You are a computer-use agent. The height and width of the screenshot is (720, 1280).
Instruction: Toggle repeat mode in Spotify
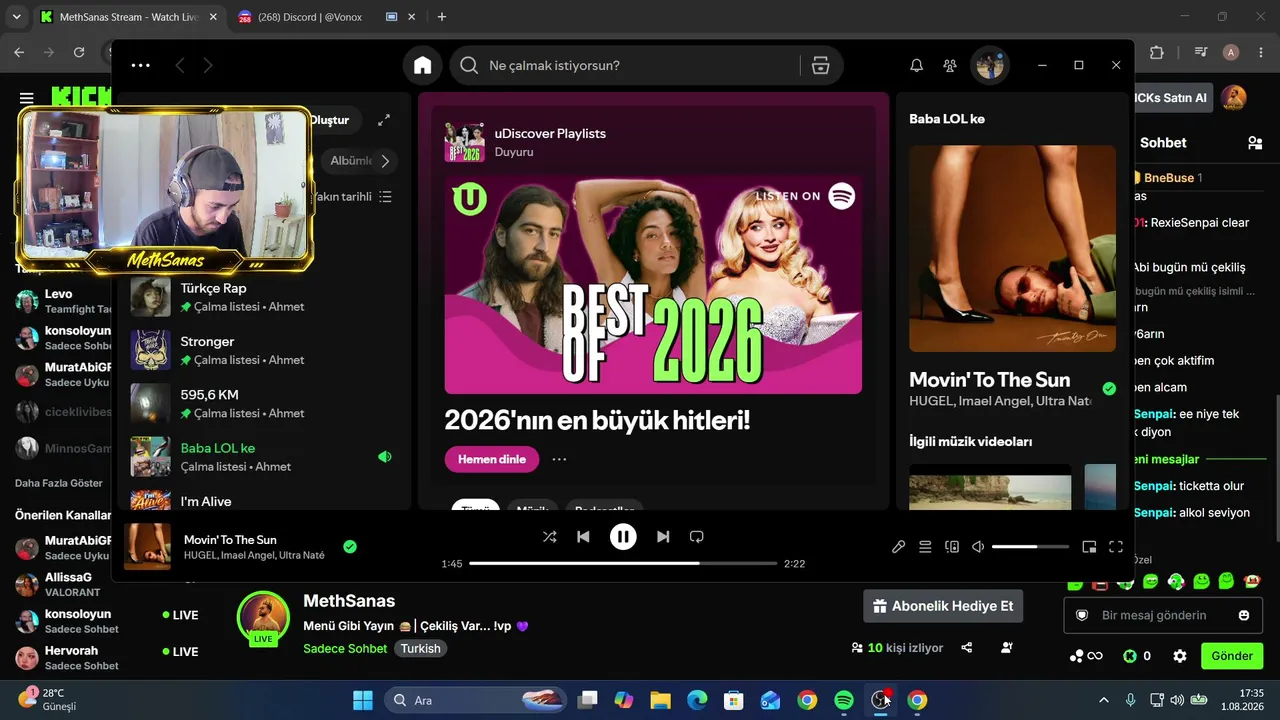click(697, 537)
